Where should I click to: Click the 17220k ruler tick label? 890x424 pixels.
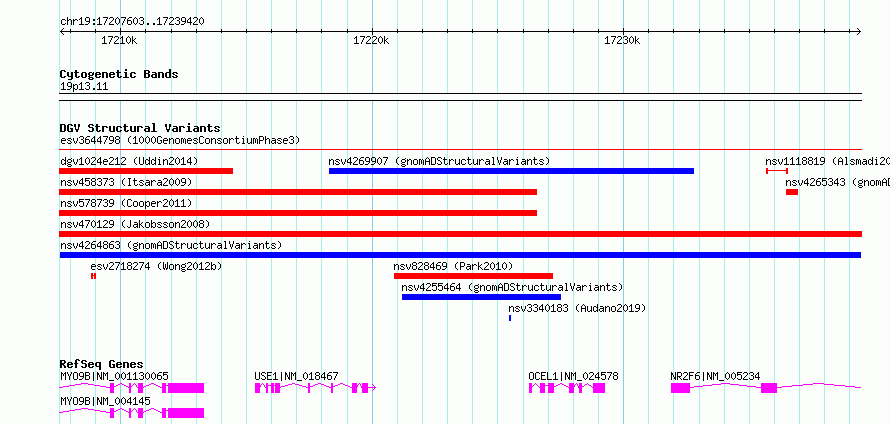point(371,40)
